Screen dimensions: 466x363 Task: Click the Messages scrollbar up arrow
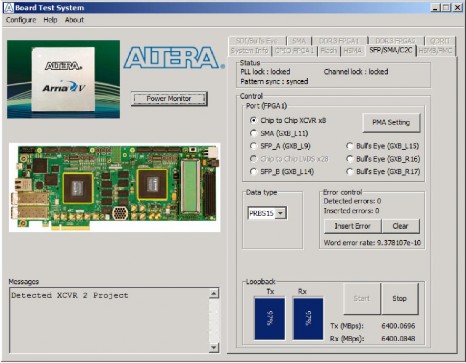pos(214,293)
